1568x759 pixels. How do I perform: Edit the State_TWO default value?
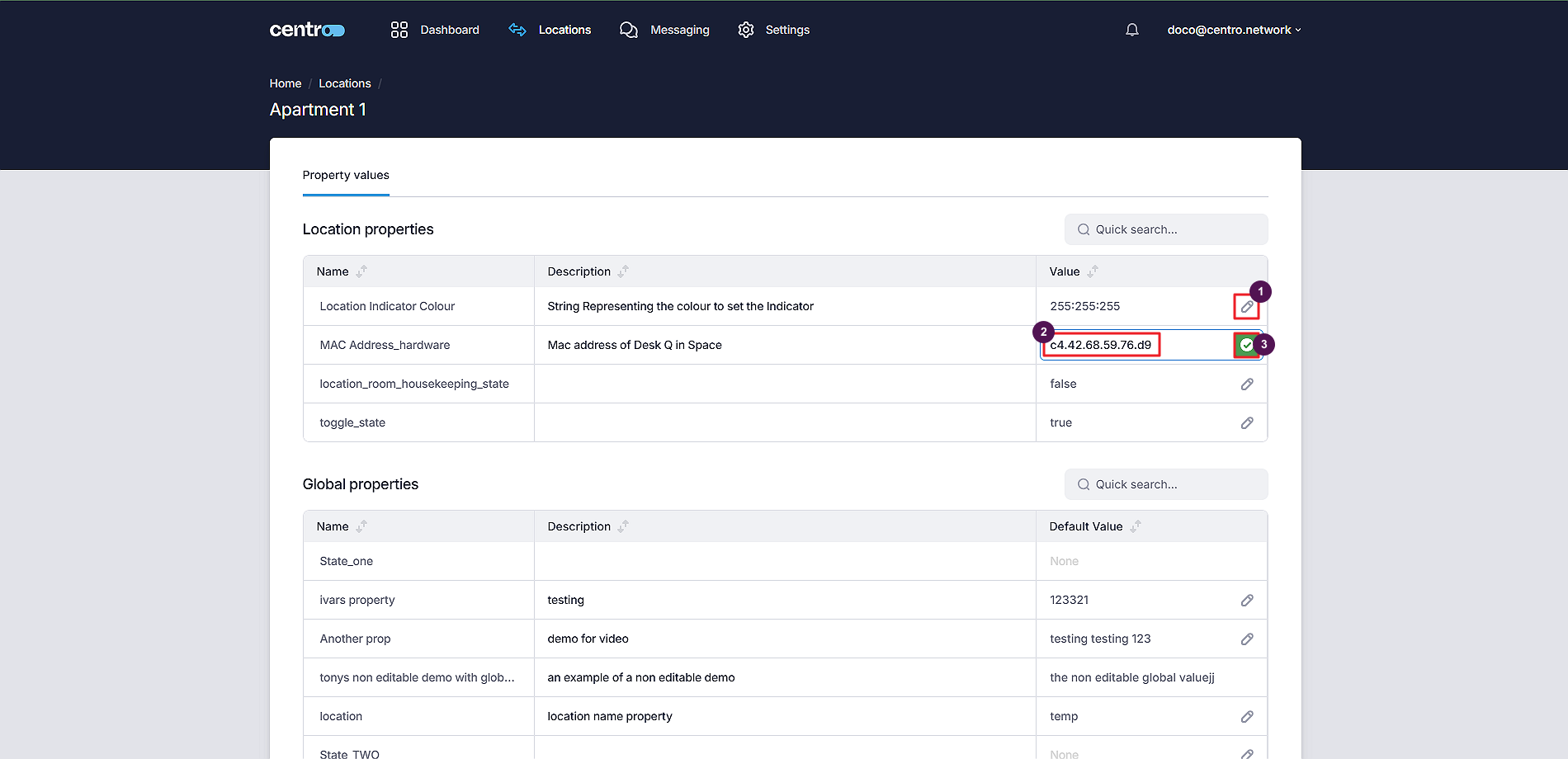coord(1247,754)
